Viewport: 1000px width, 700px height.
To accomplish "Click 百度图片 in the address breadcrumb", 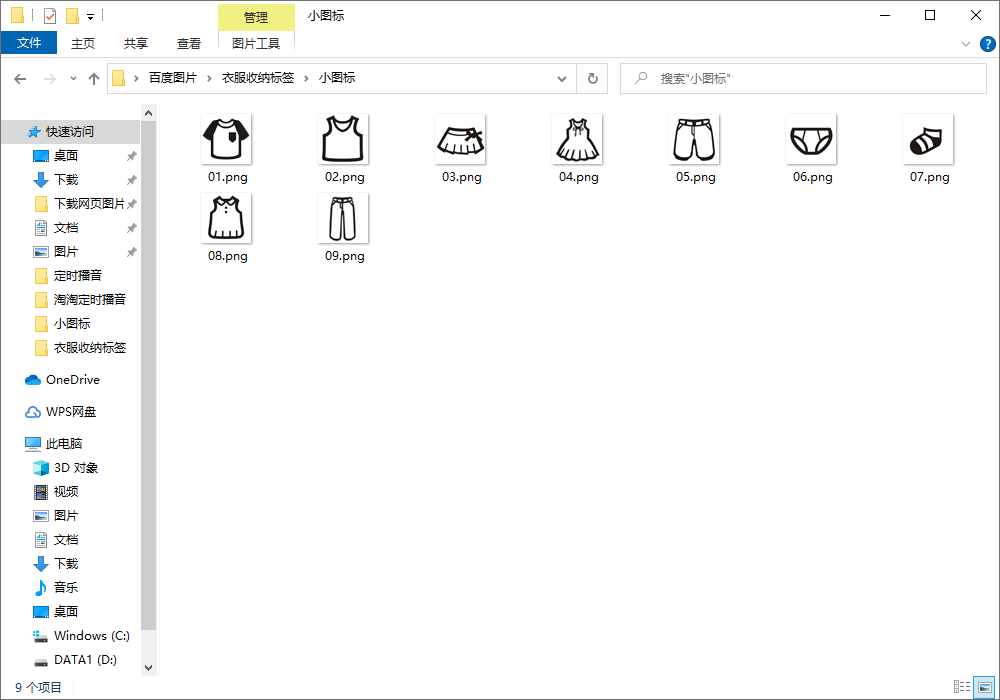I will [173, 78].
